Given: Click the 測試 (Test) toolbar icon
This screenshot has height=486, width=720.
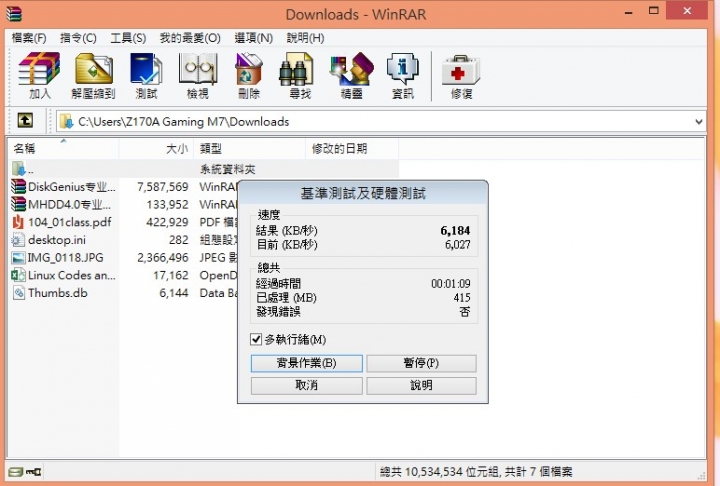Looking at the screenshot, I should 146,75.
